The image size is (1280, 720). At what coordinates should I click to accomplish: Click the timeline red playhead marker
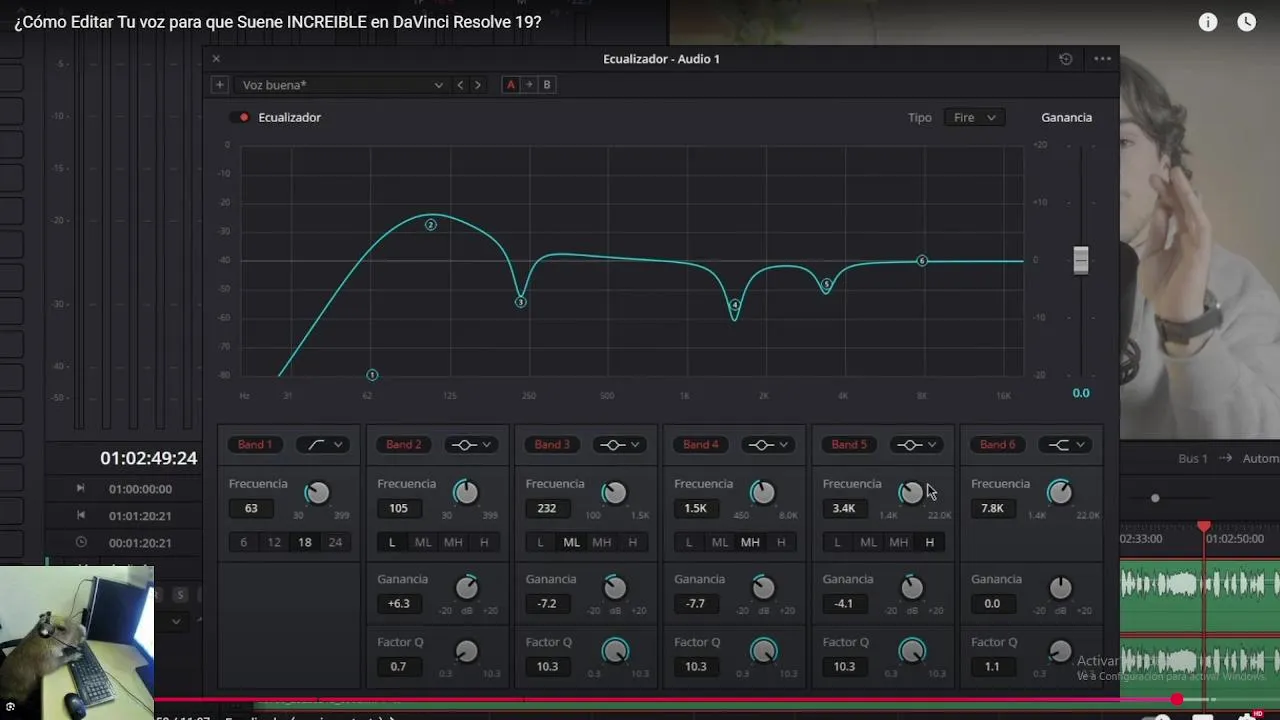point(1204,526)
